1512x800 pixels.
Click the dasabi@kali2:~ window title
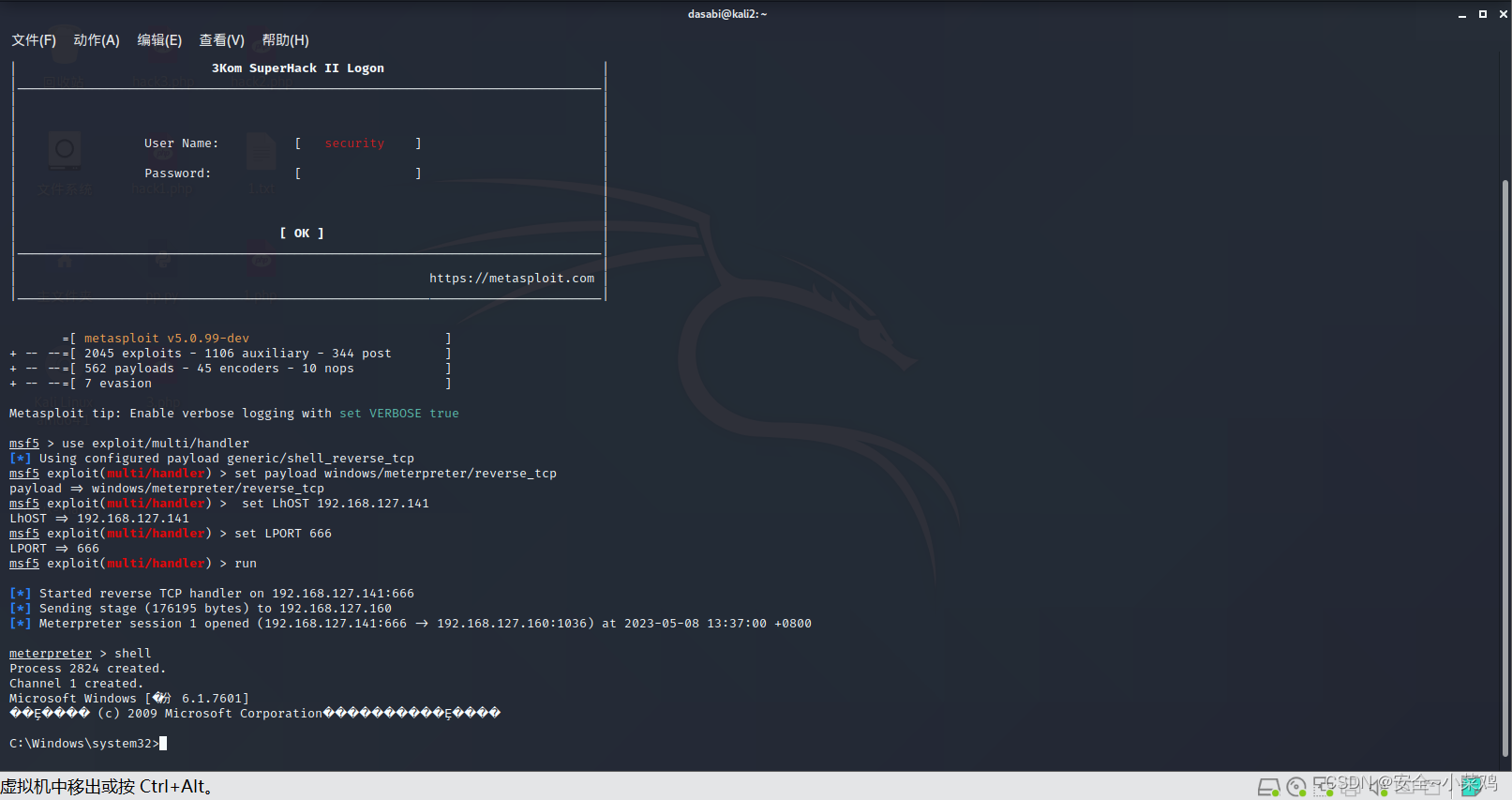tap(727, 14)
